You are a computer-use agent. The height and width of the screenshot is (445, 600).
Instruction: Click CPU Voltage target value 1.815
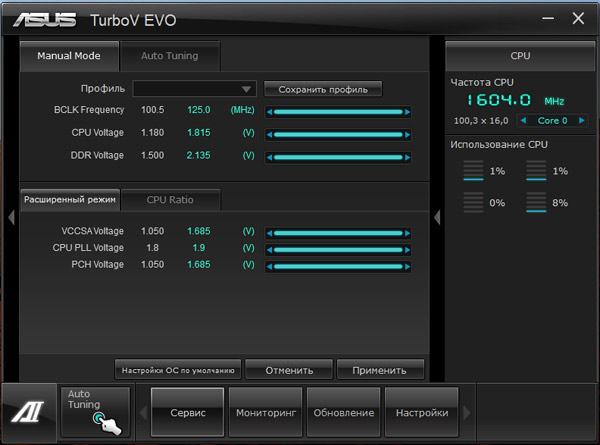[199, 133]
